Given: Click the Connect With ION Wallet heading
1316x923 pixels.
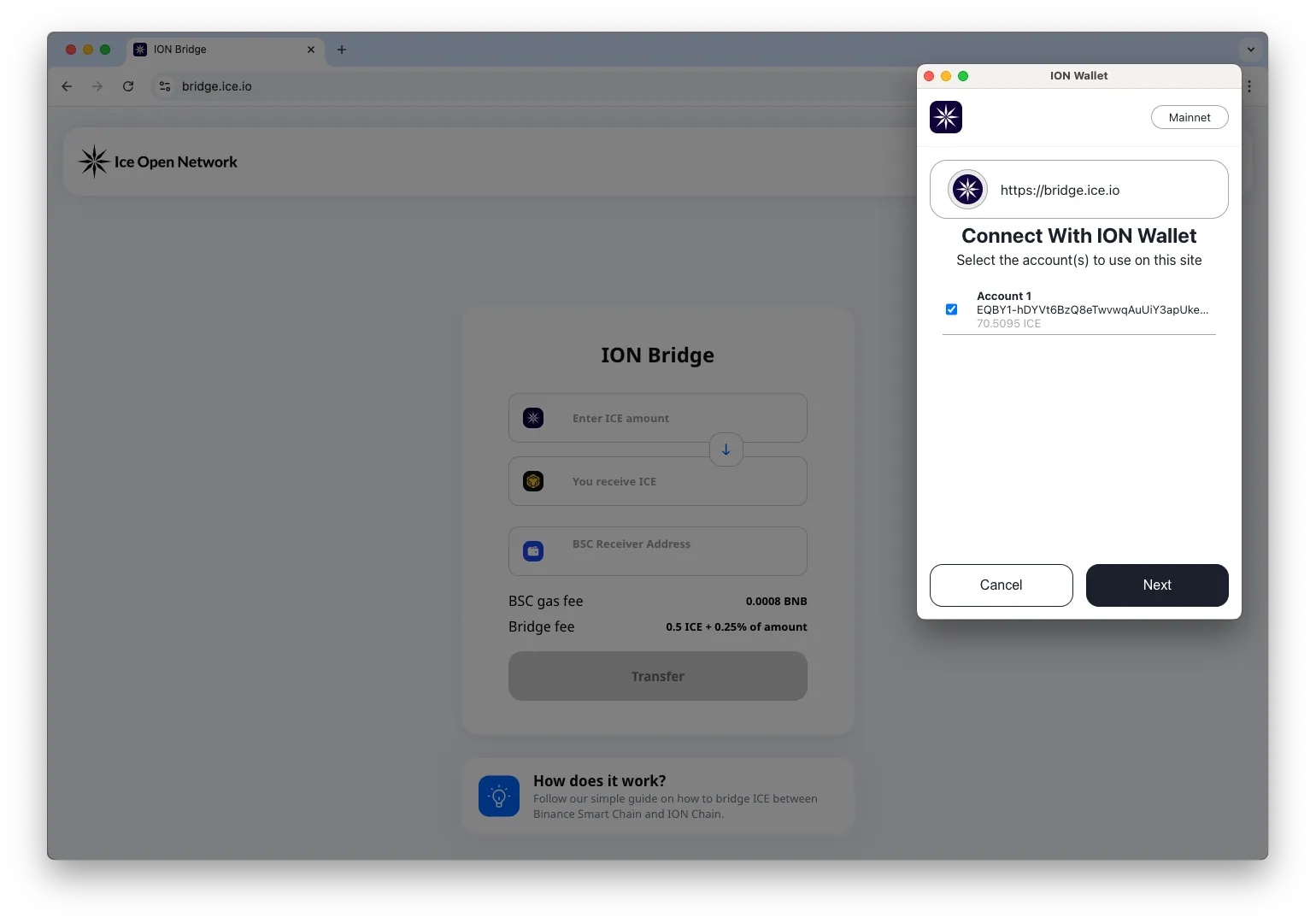Looking at the screenshot, I should click(1078, 236).
